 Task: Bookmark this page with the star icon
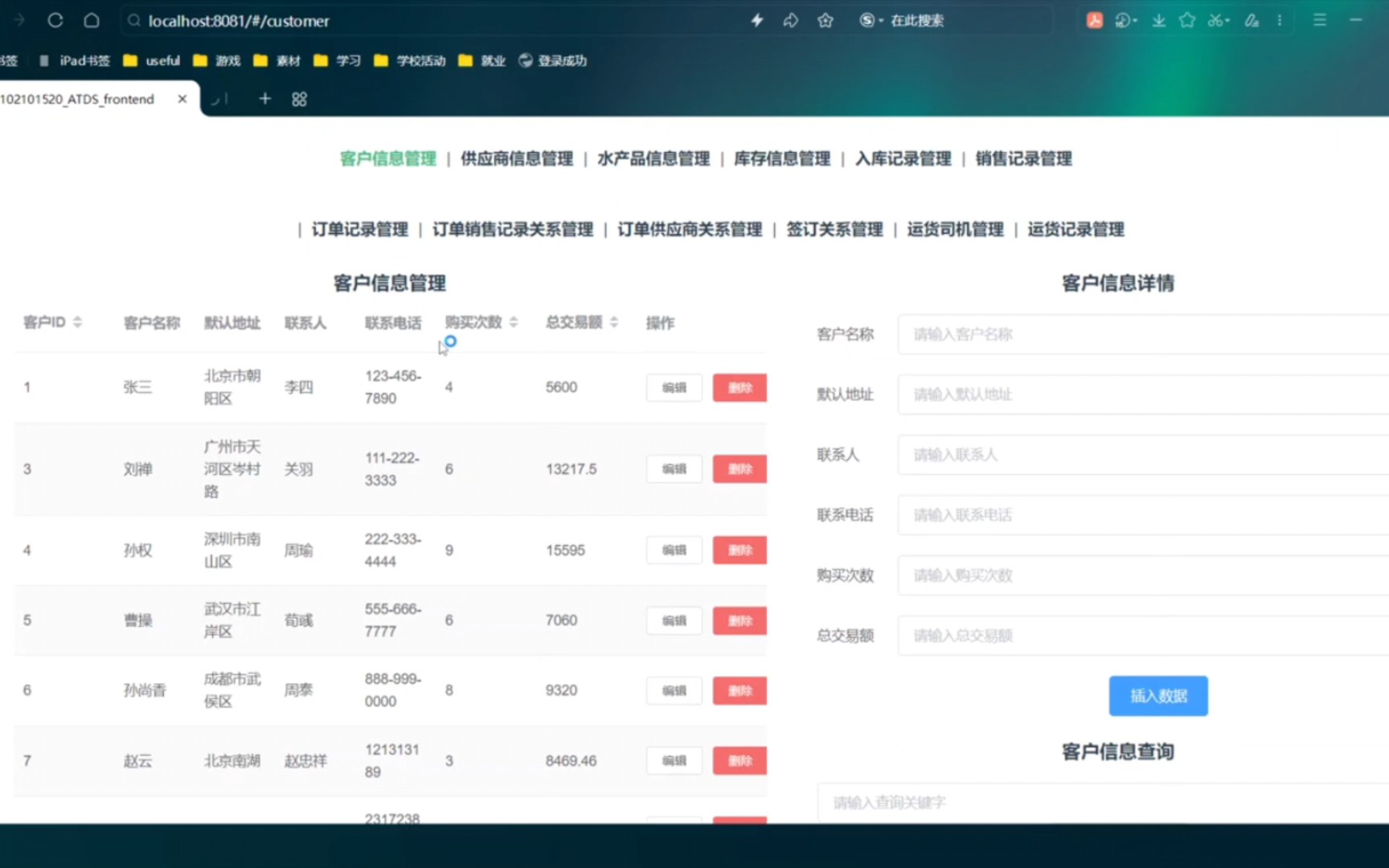click(825, 20)
